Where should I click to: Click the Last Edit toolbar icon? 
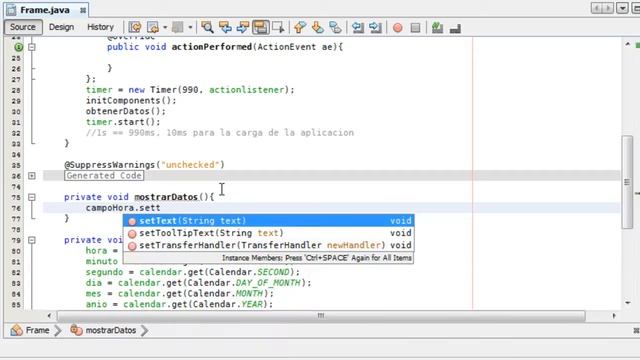pyautogui.click(x=135, y=27)
